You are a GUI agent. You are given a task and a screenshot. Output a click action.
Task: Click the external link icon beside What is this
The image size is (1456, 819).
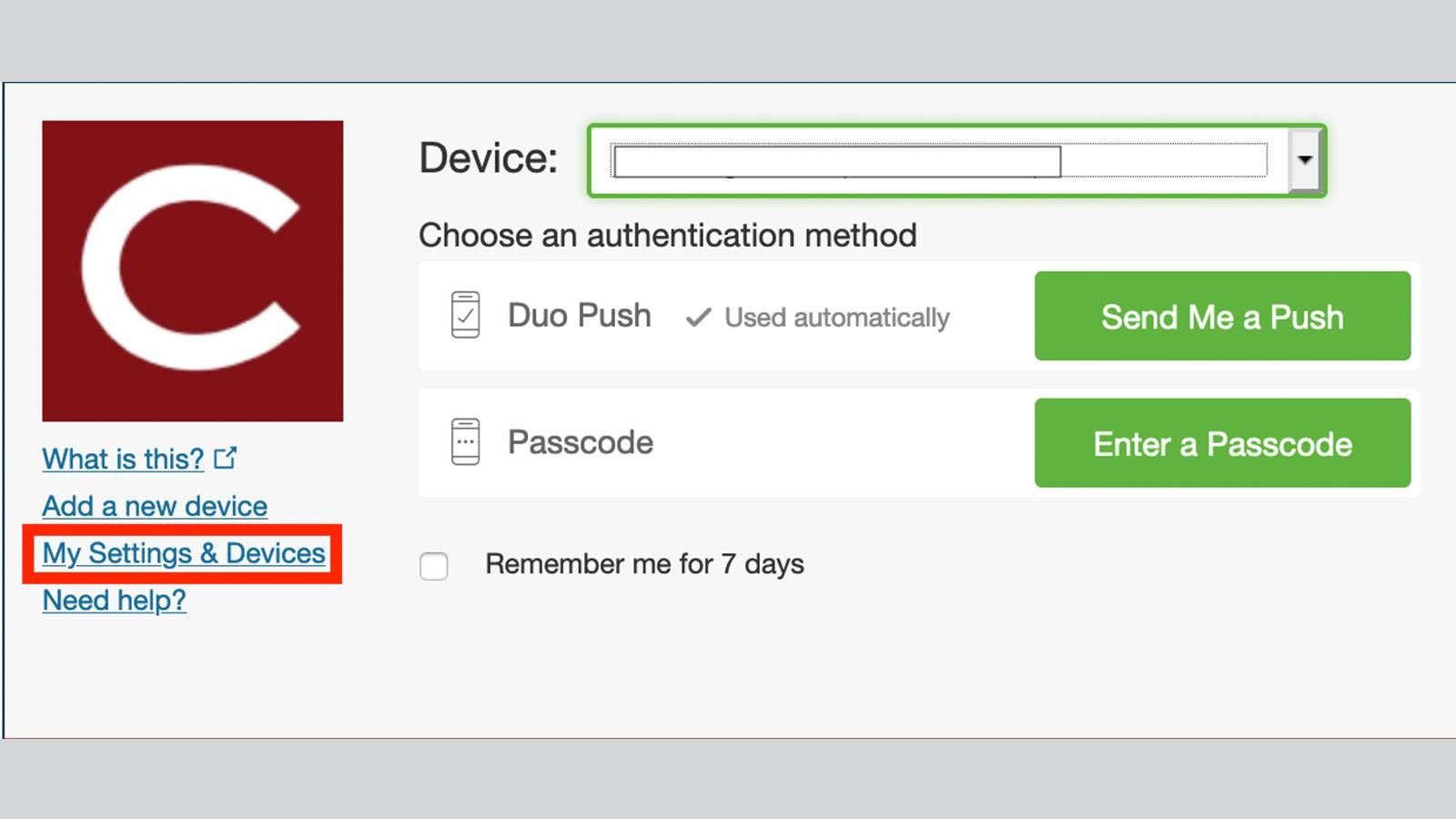pyautogui.click(x=227, y=458)
